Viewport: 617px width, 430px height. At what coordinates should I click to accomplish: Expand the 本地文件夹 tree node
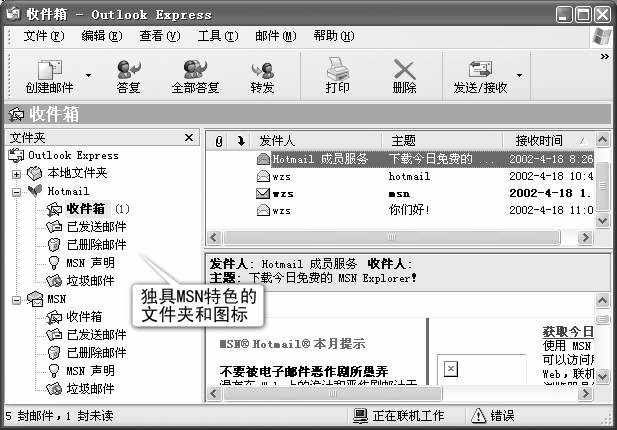click(x=16, y=174)
